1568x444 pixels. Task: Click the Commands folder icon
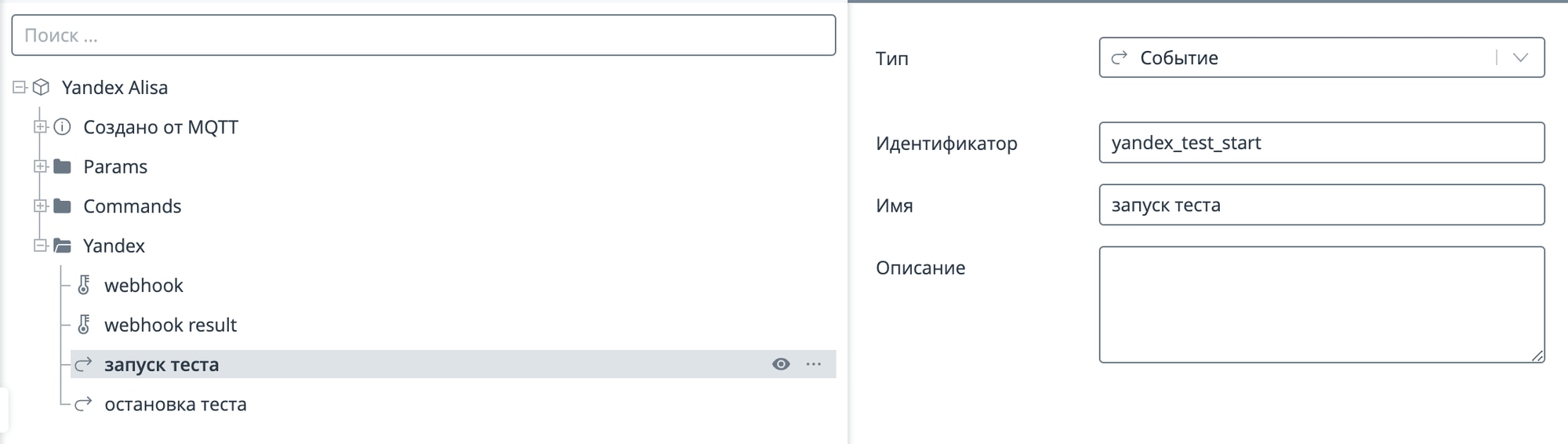[x=62, y=206]
